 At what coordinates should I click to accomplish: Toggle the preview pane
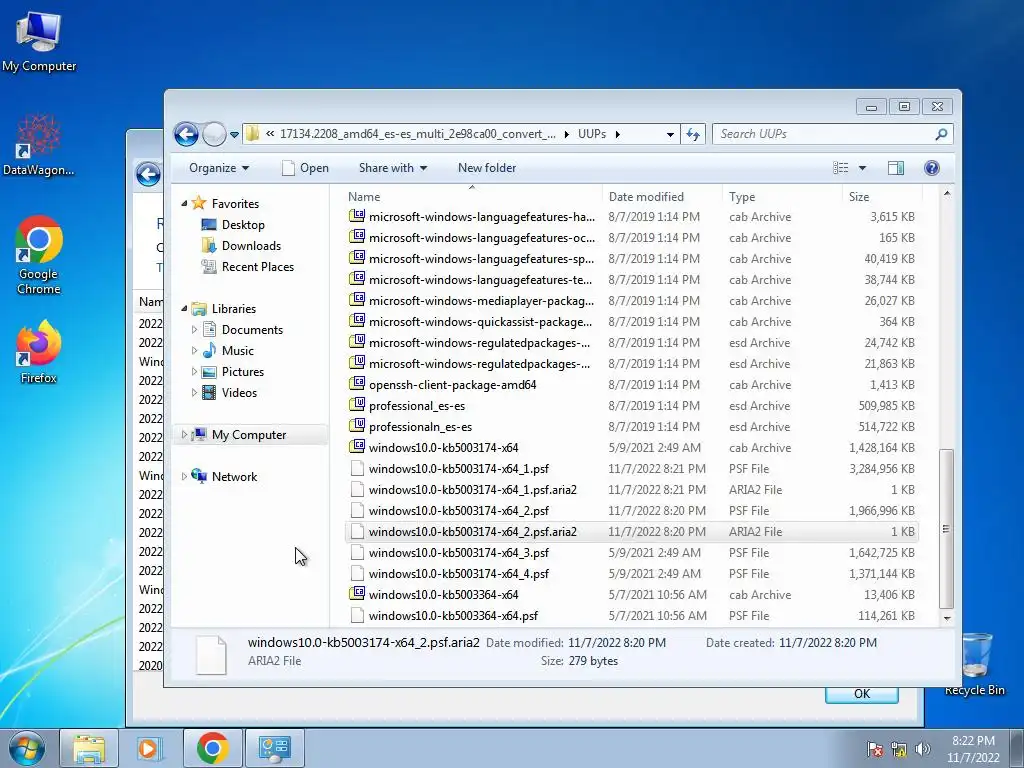click(x=896, y=168)
